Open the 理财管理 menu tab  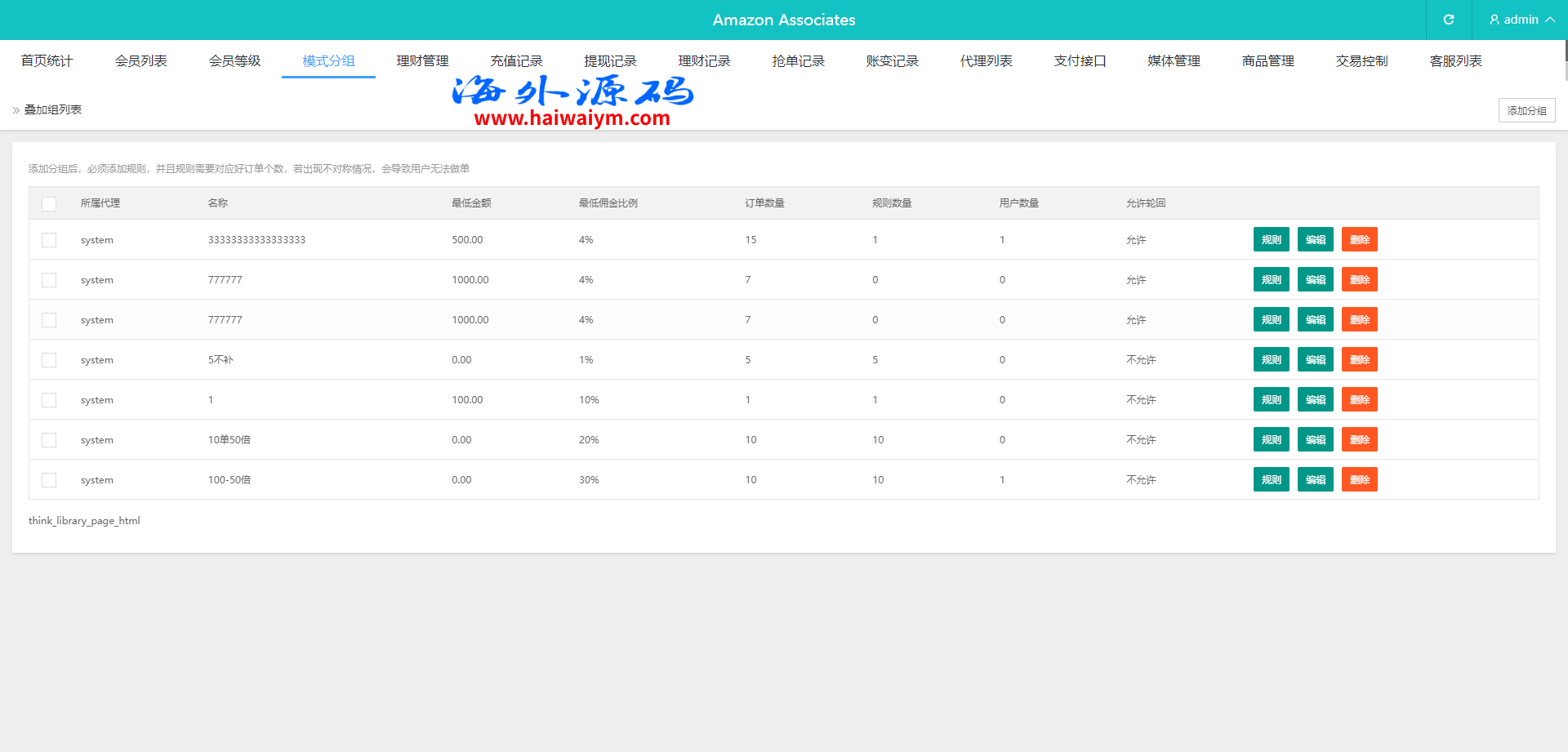coord(422,61)
